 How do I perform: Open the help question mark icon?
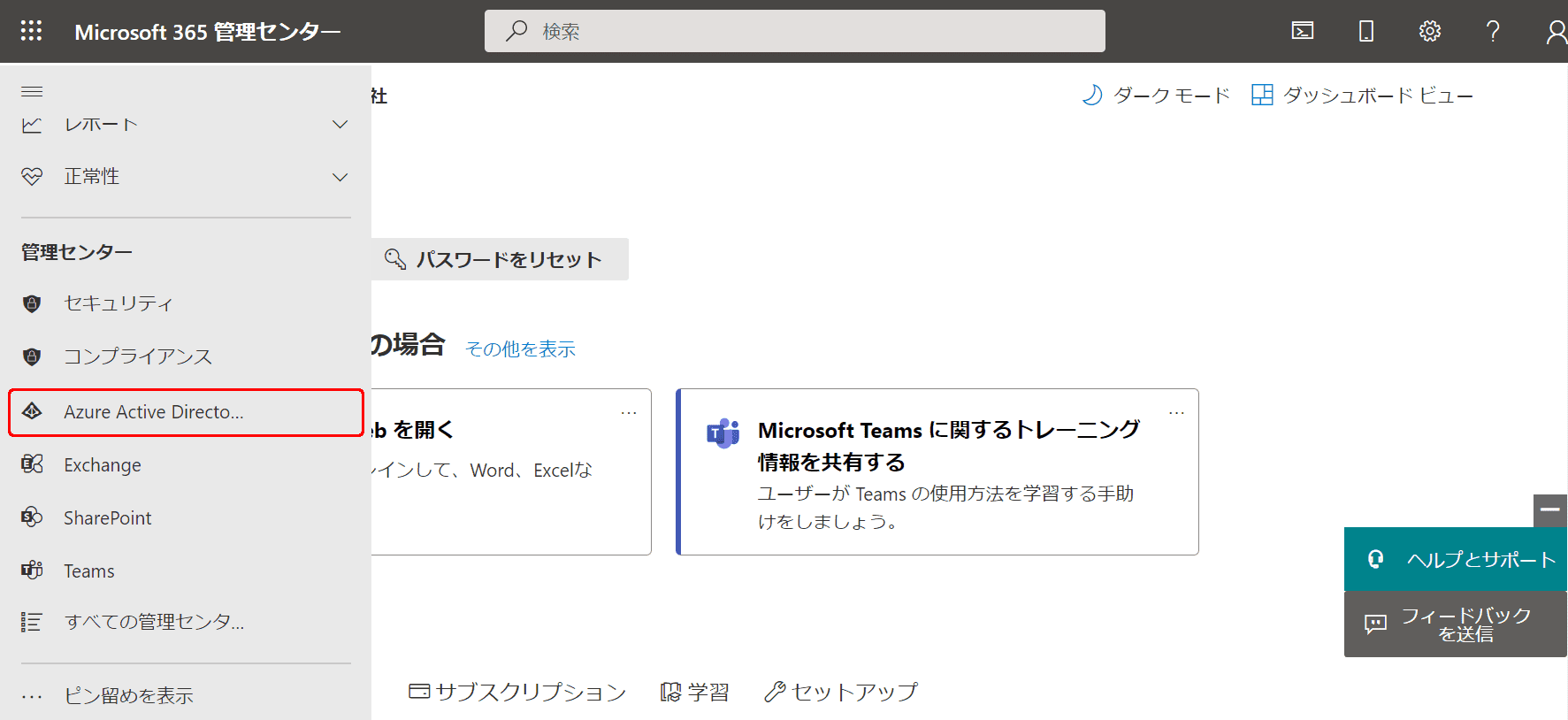1493,31
